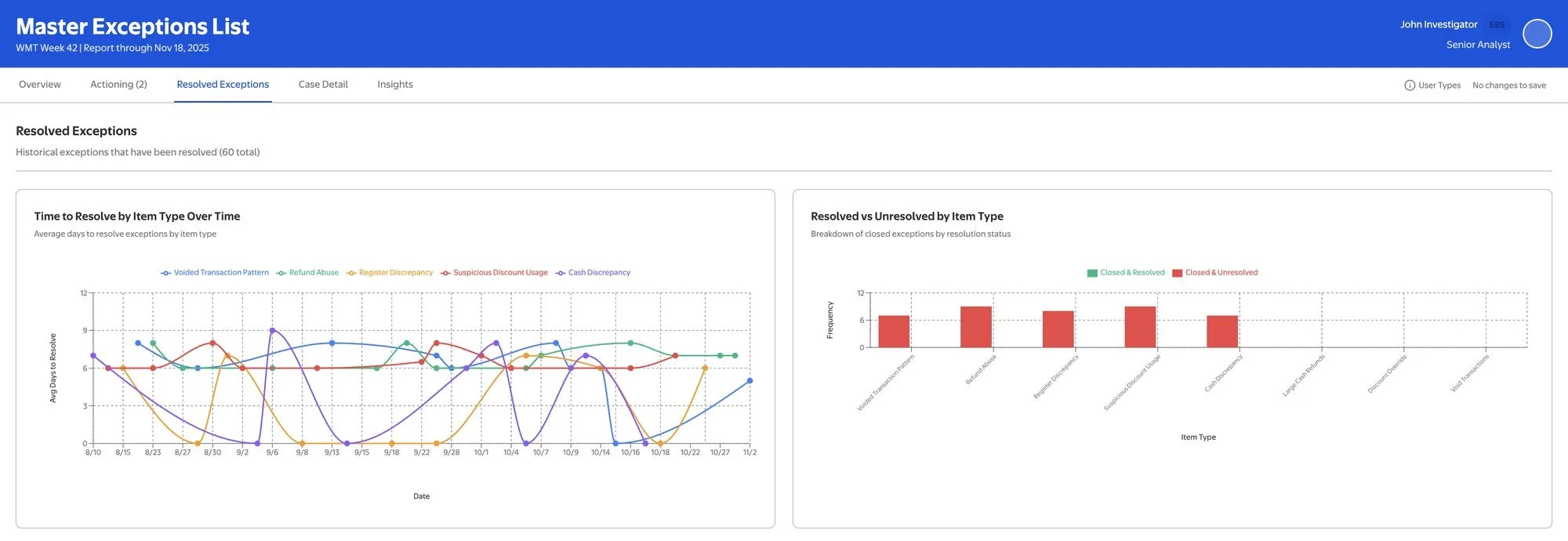
Task: Click Breakdown of closed exceptions subtitle
Action: [x=911, y=234]
